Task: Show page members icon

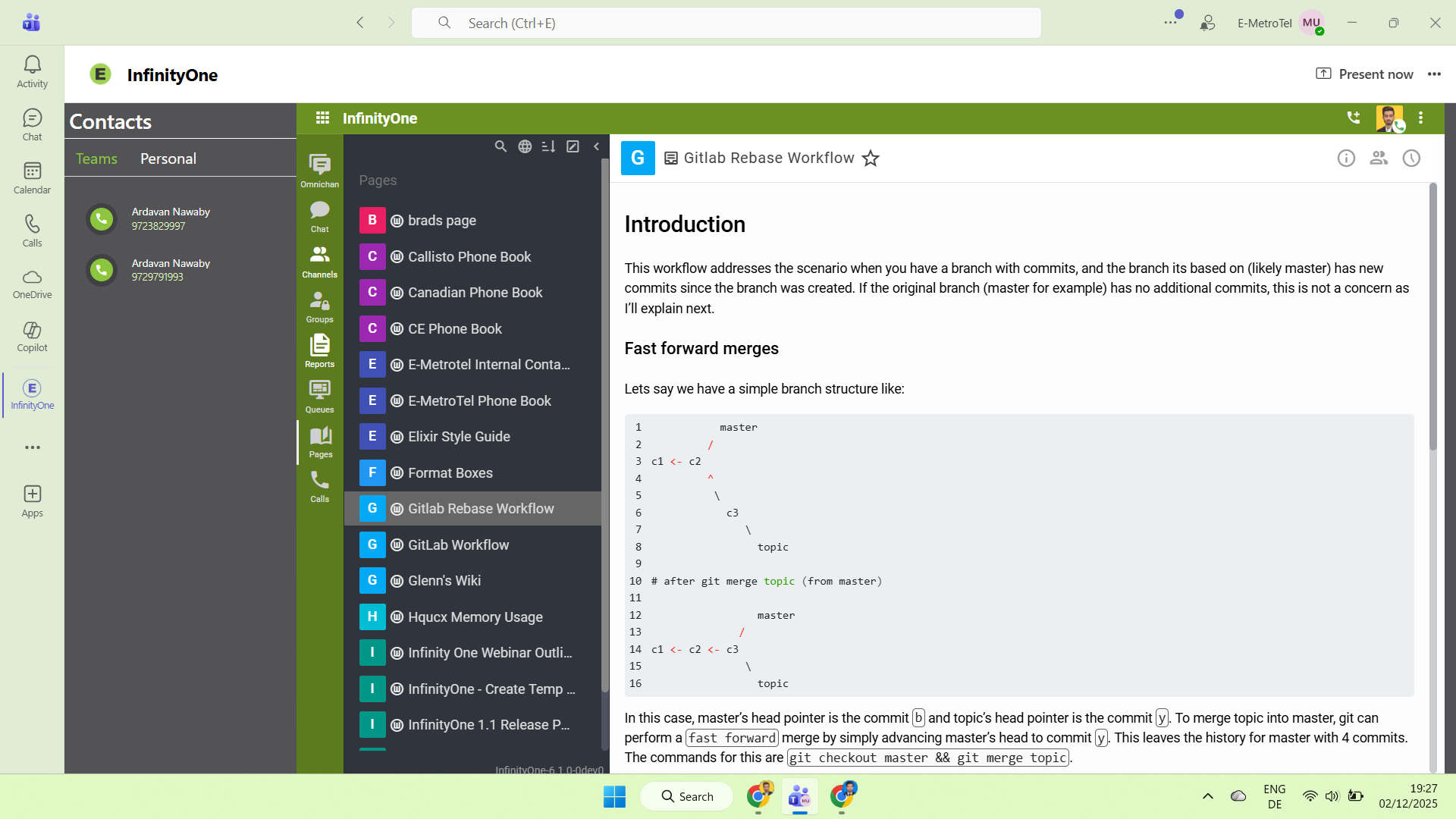Action: [1379, 158]
